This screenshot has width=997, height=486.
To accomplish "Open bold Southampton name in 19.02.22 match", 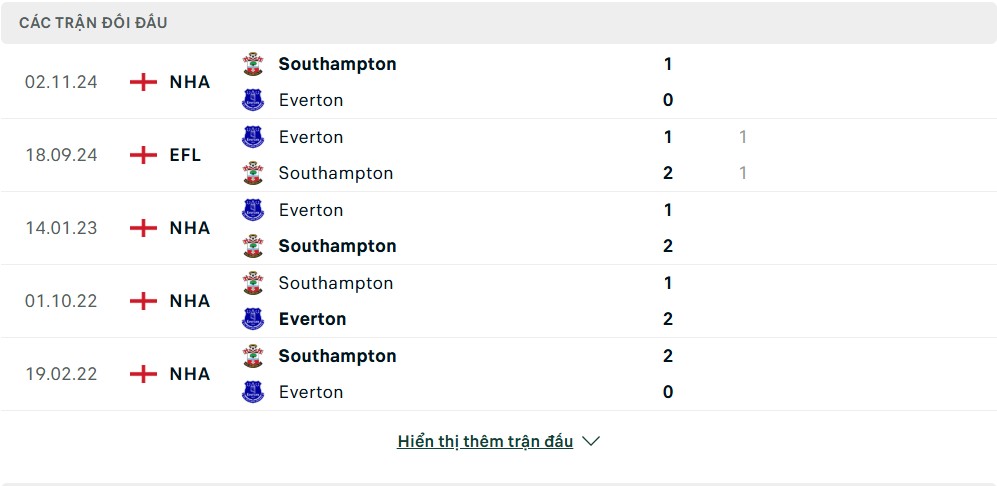I will point(338,356).
